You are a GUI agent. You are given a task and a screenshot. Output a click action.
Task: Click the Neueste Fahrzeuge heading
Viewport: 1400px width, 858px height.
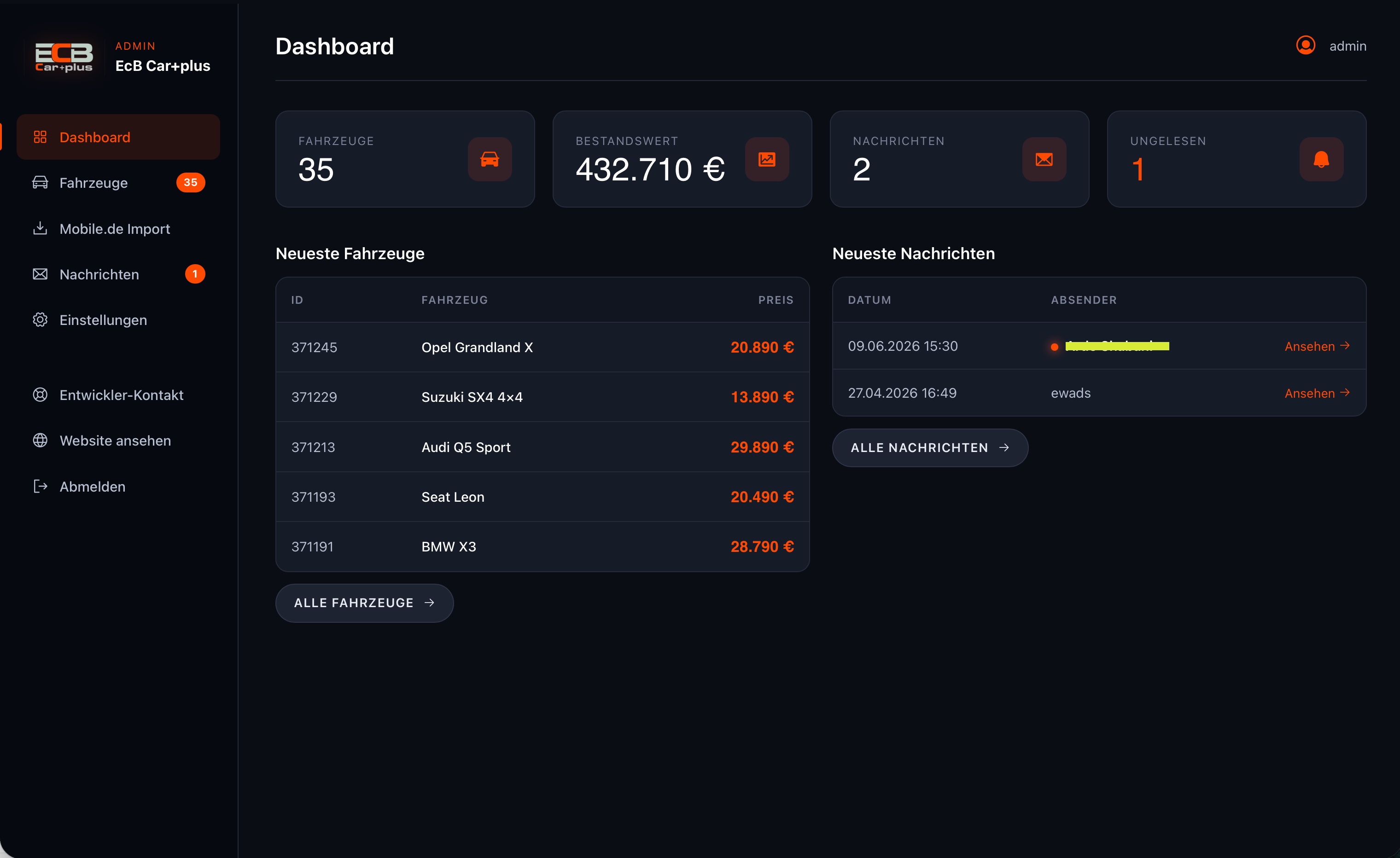click(x=350, y=253)
